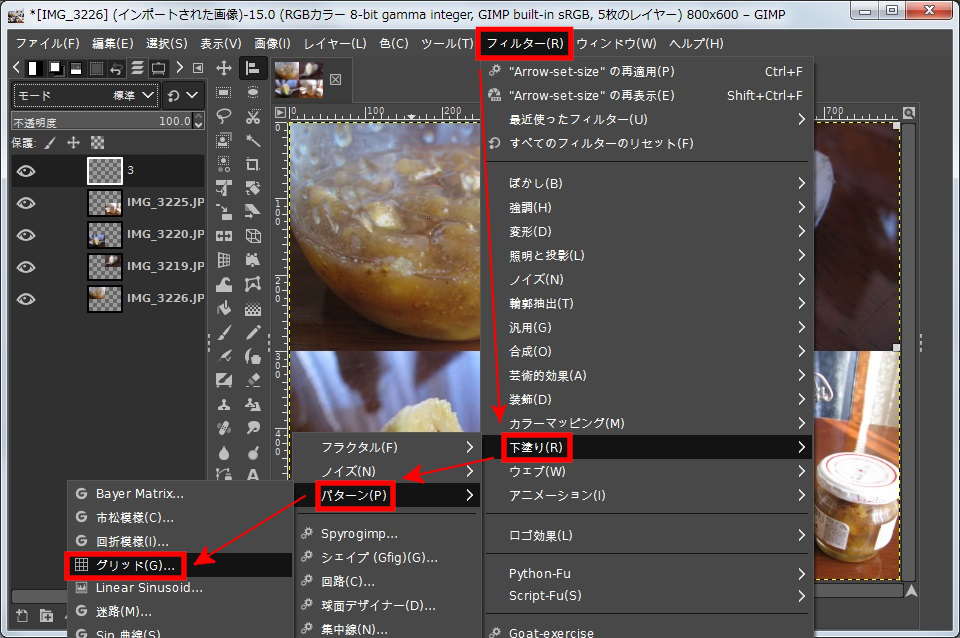This screenshot has width=960, height=638.
Task: Select the Gradient tool
Action: coord(252,308)
